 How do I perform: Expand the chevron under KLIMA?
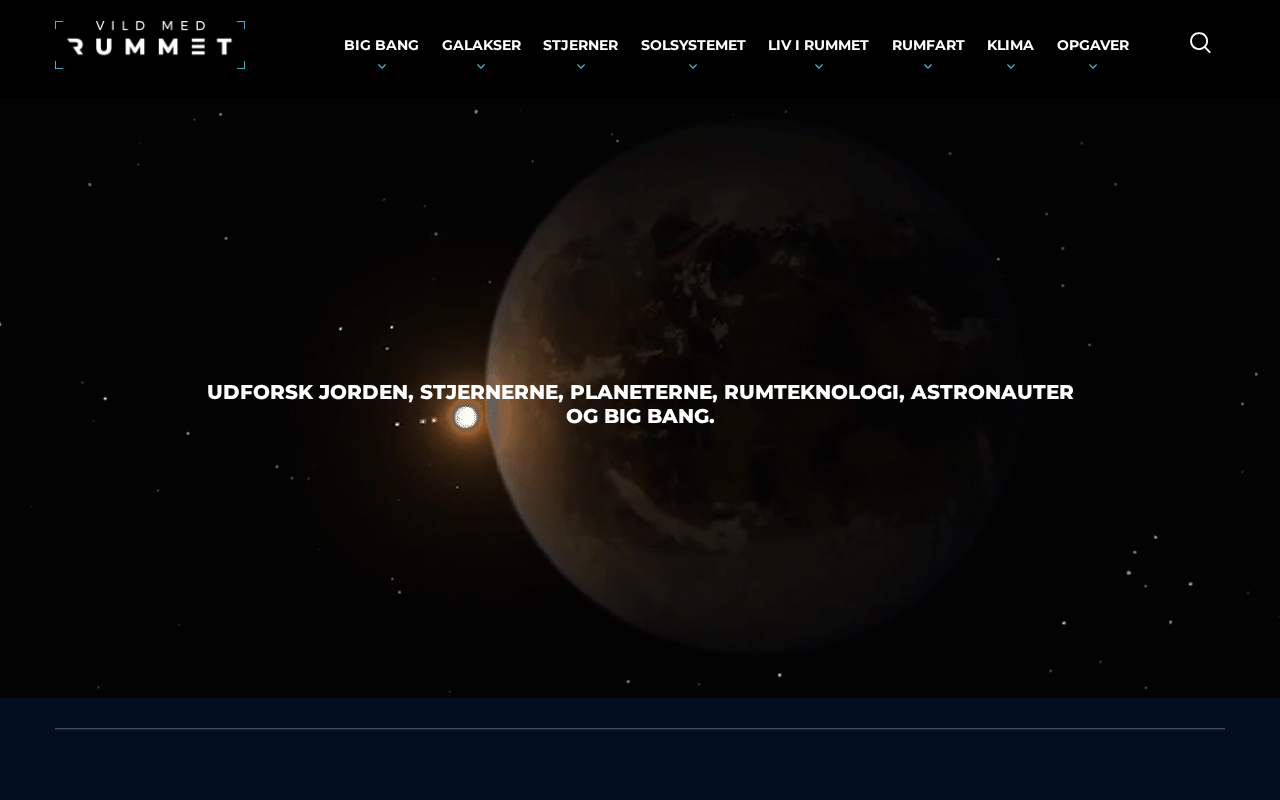click(x=1010, y=67)
